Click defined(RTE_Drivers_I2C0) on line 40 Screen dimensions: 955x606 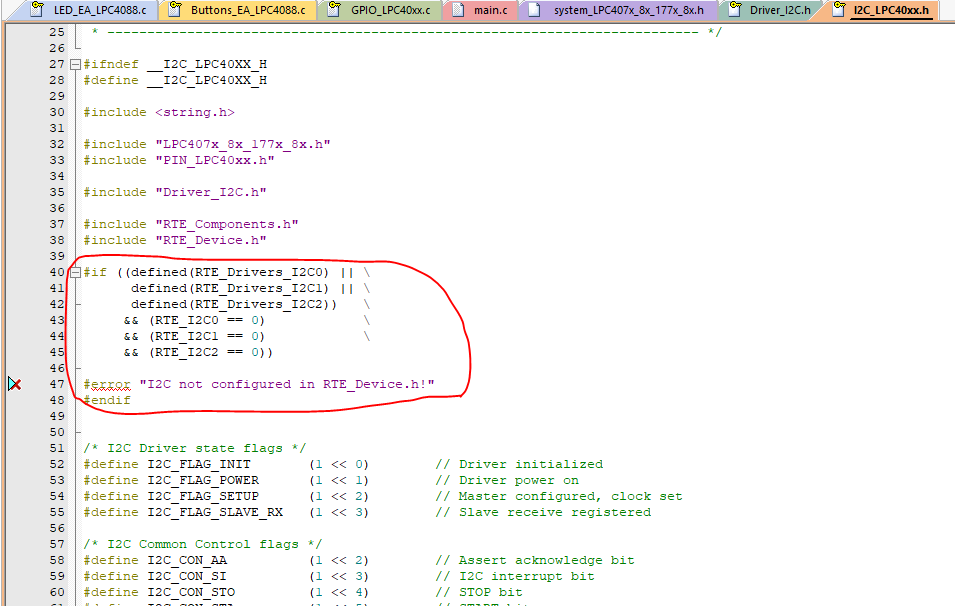pos(230,272)
